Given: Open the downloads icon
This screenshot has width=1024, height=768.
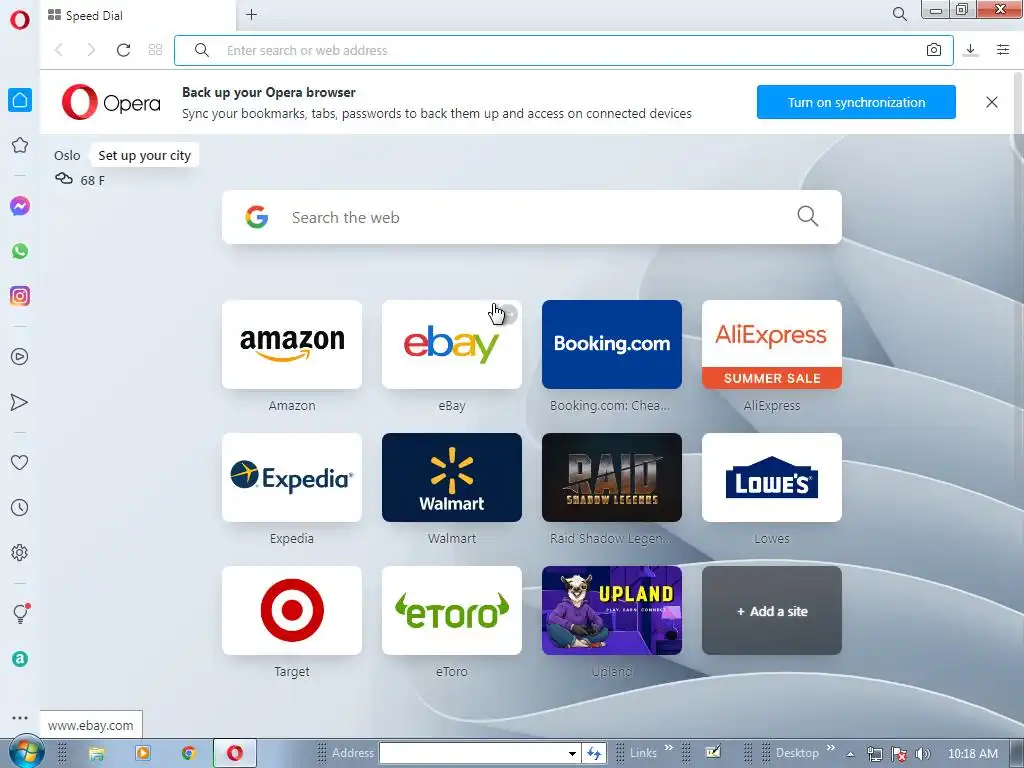Looking at the screenshot, I should coord(970,50).
